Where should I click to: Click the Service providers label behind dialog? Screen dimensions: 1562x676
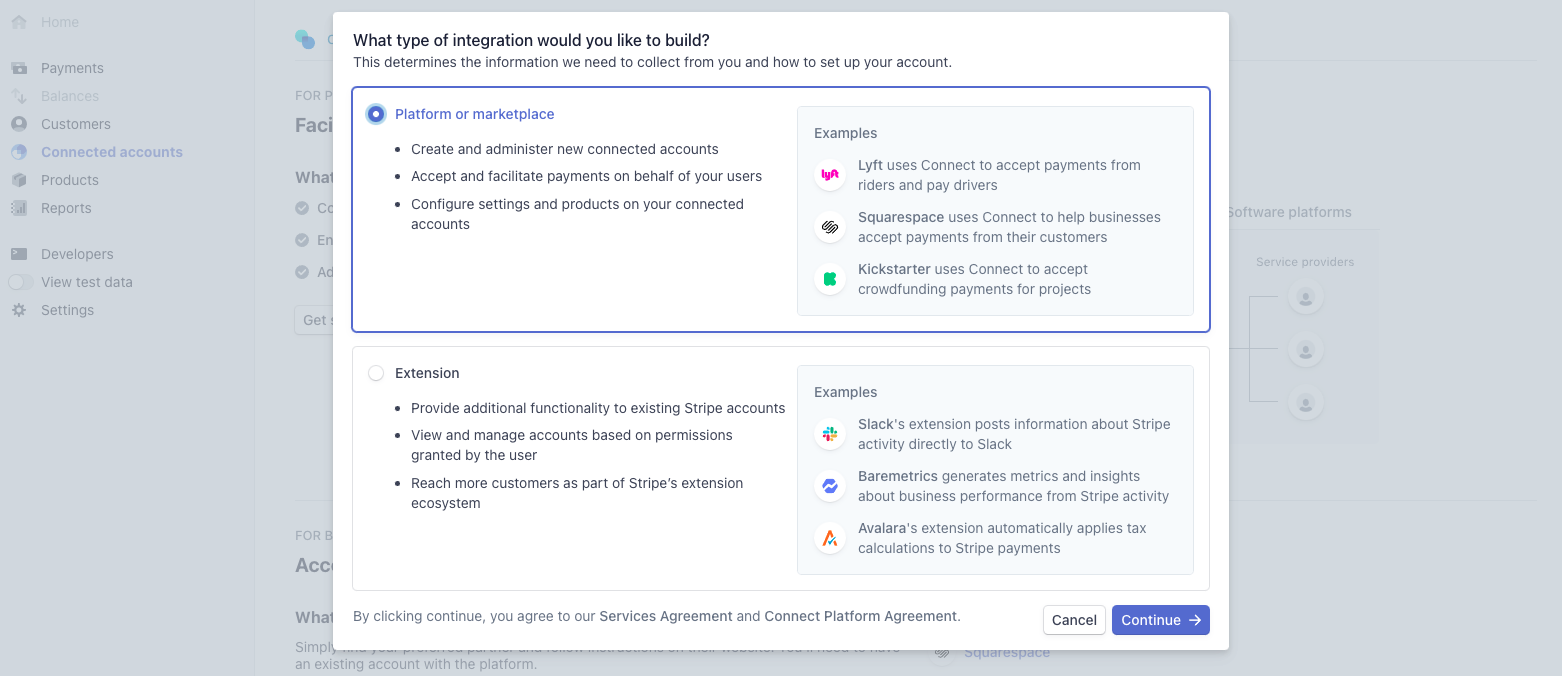click(x=1305, y=262)
